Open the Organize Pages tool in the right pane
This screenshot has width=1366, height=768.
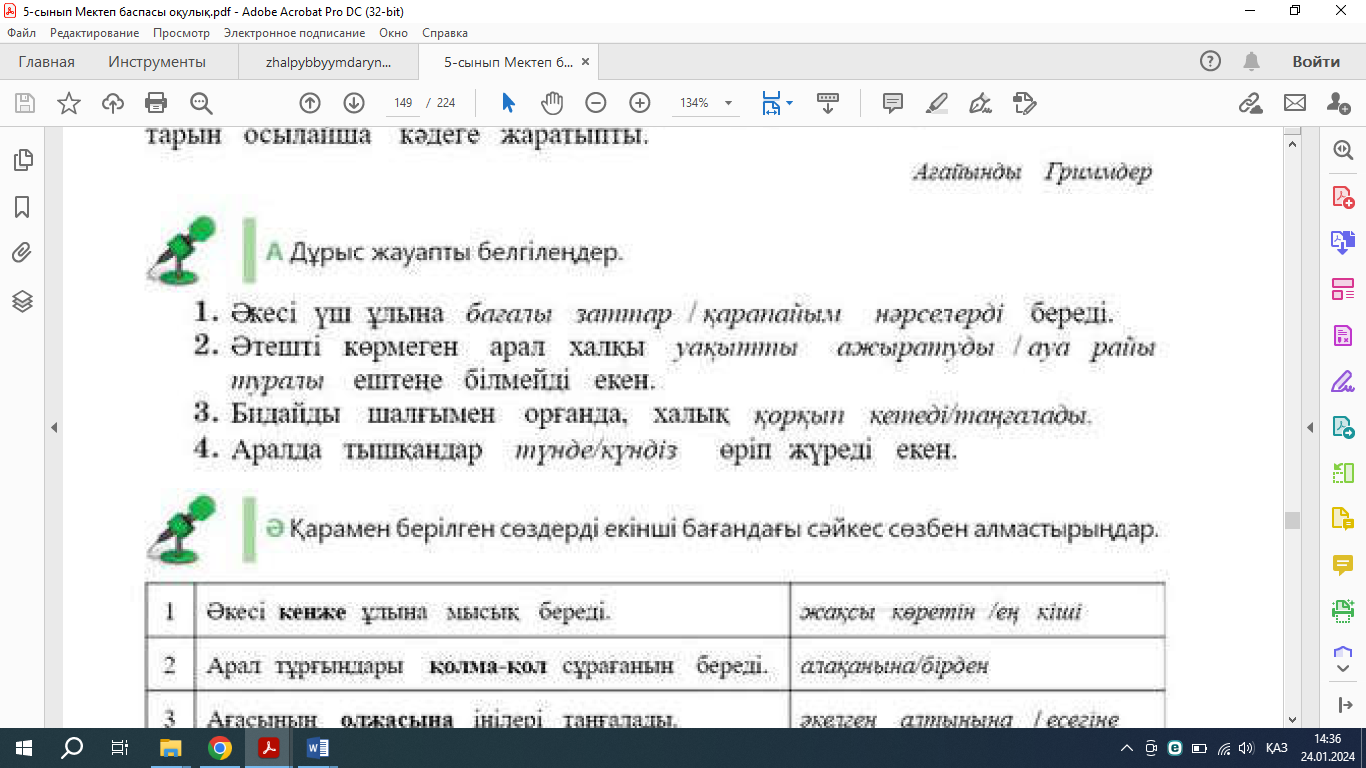tap(1343, 289)
